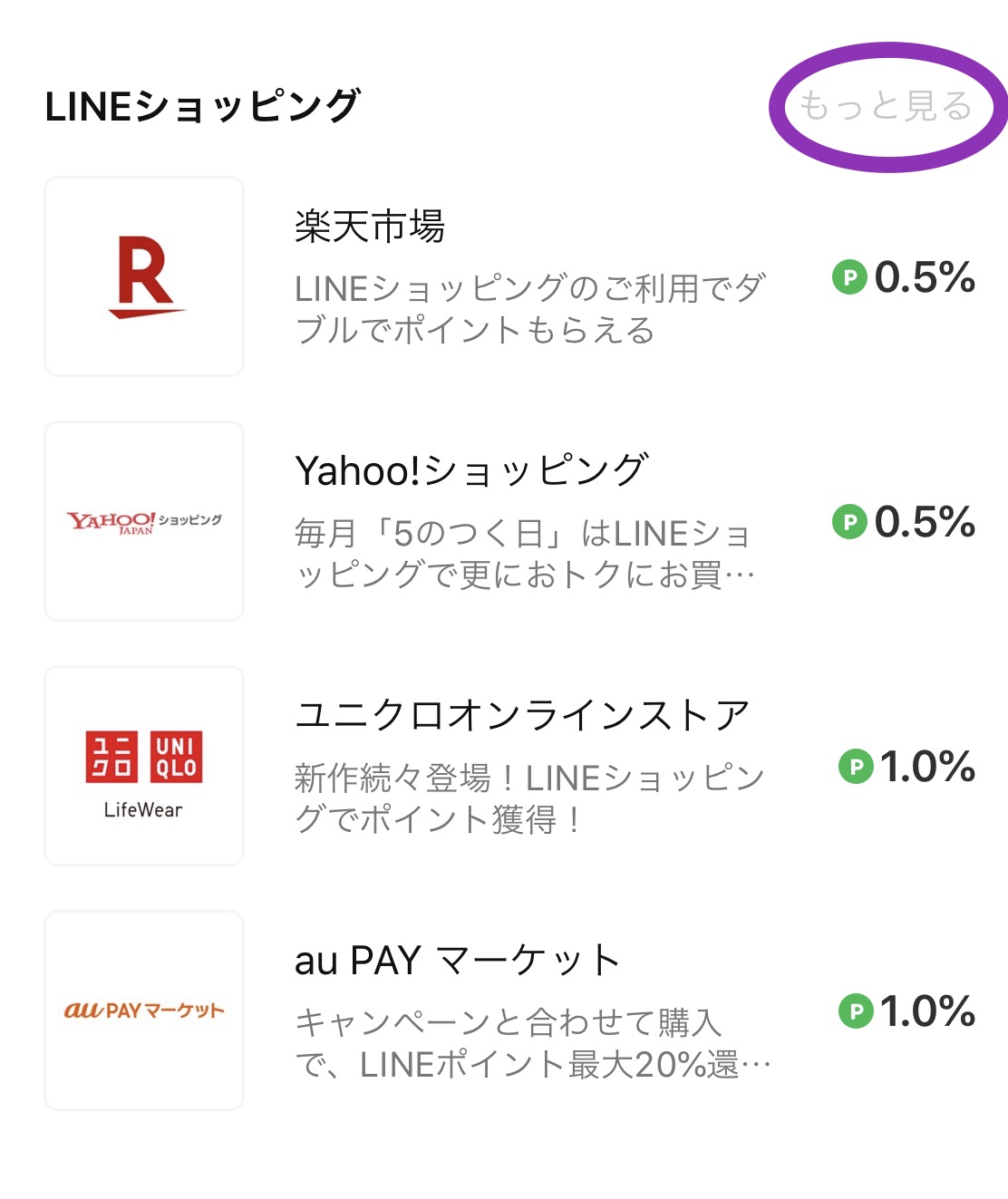
Task: Select the Yahoo!ショッピング title
Action: 471,471
